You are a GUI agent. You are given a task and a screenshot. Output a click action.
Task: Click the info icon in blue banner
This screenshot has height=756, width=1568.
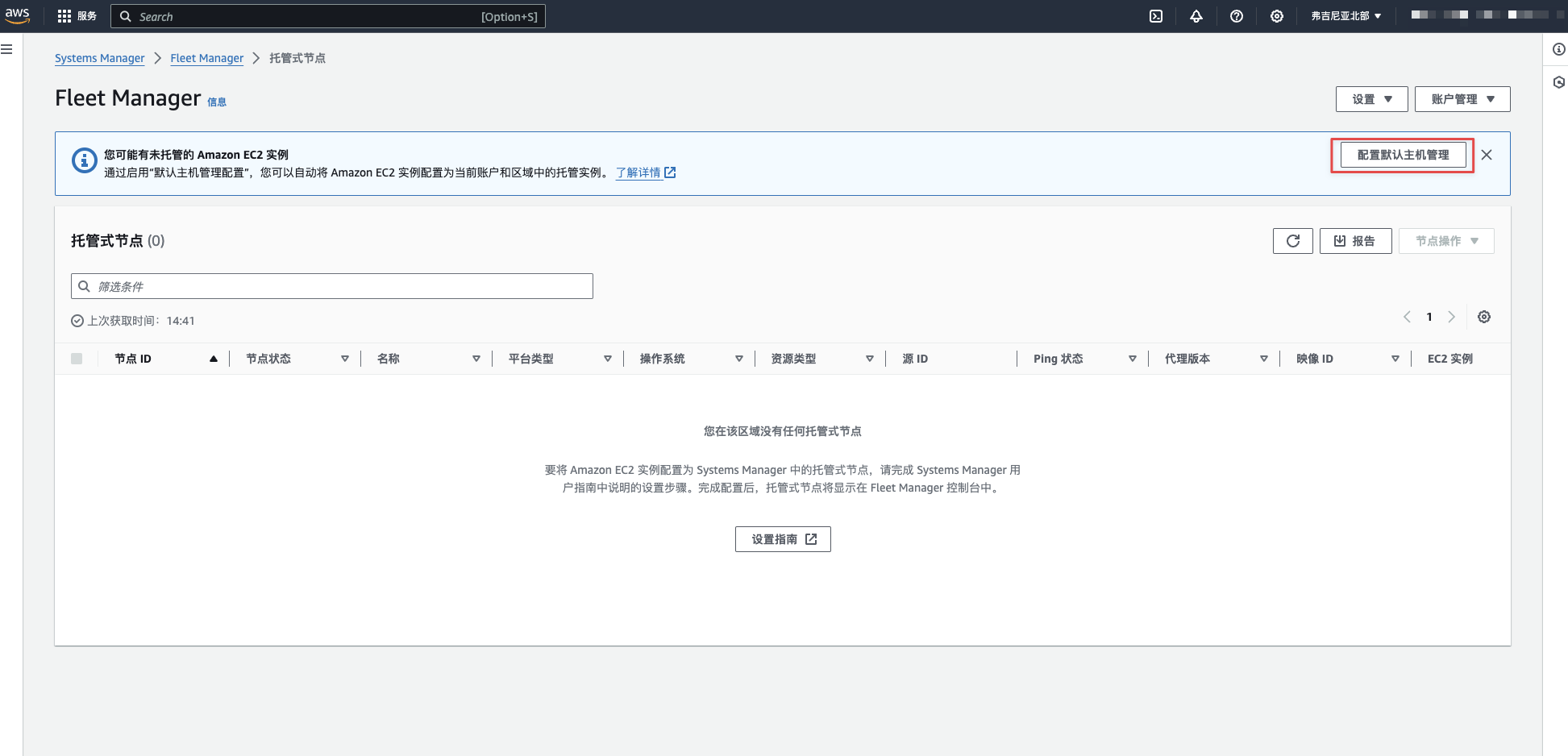pyautogui.click(x=85, y=160)
